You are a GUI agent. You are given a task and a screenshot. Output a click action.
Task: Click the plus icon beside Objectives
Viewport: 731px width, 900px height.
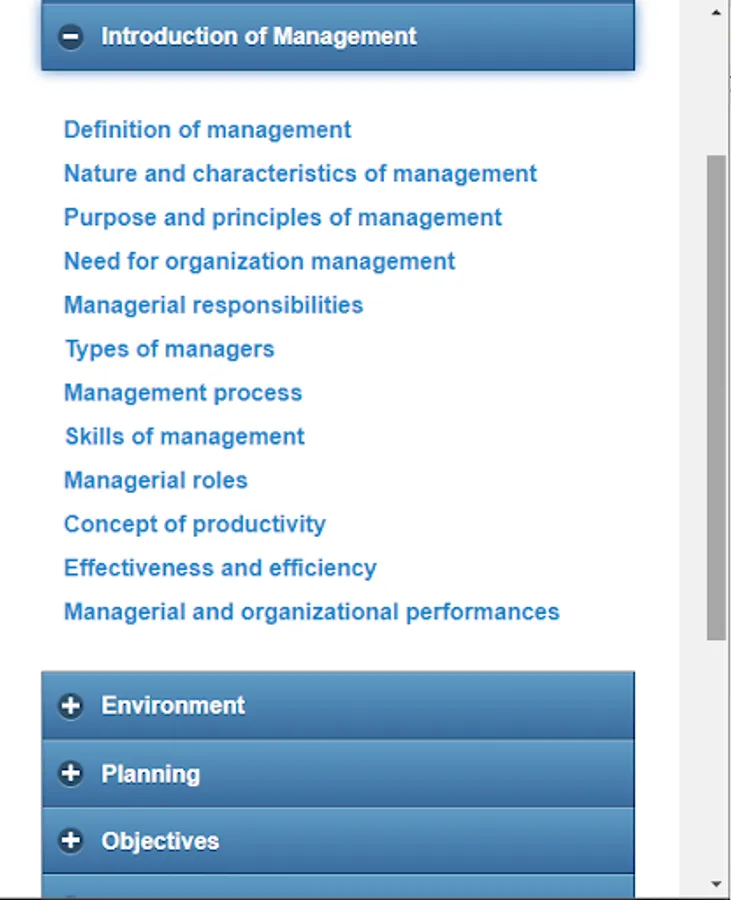click(70, 841)
